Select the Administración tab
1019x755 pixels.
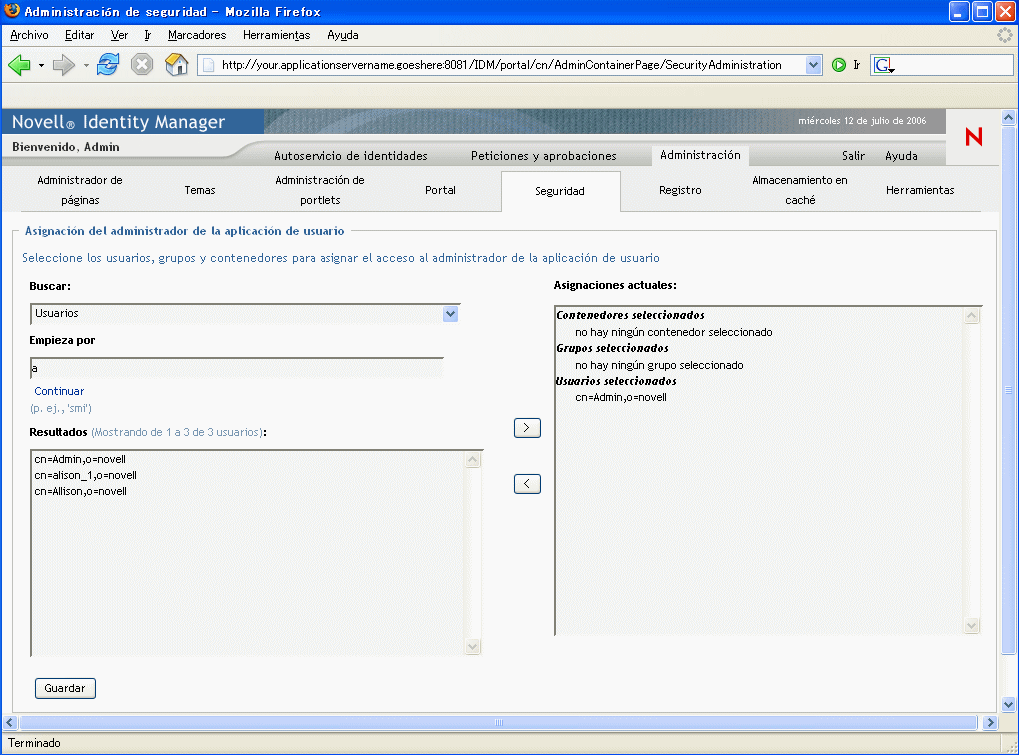point(700,155)
